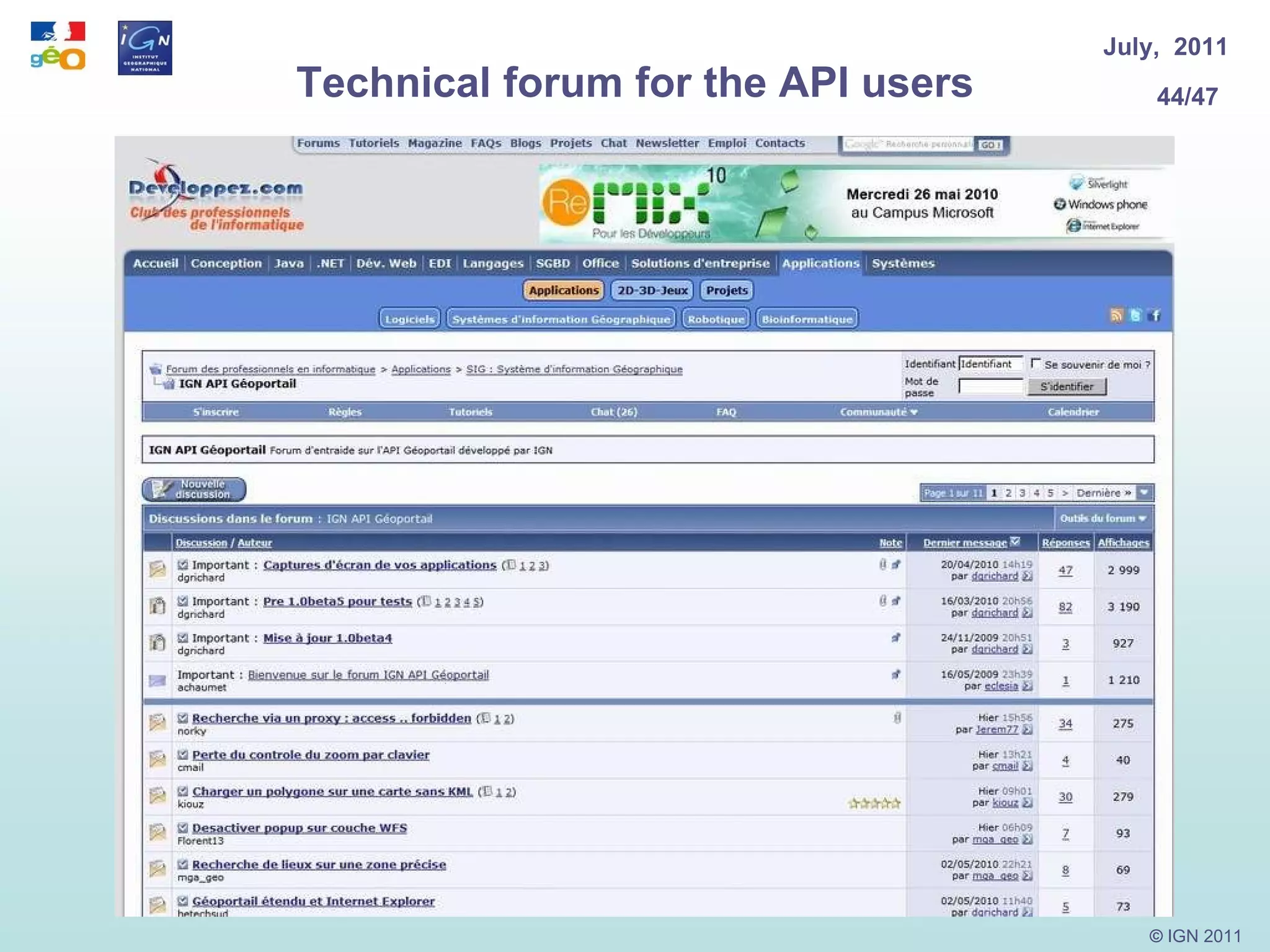Open Captures d'écran de vos applications thread
The image size is (1270, 952).
[x=380, y=565]
